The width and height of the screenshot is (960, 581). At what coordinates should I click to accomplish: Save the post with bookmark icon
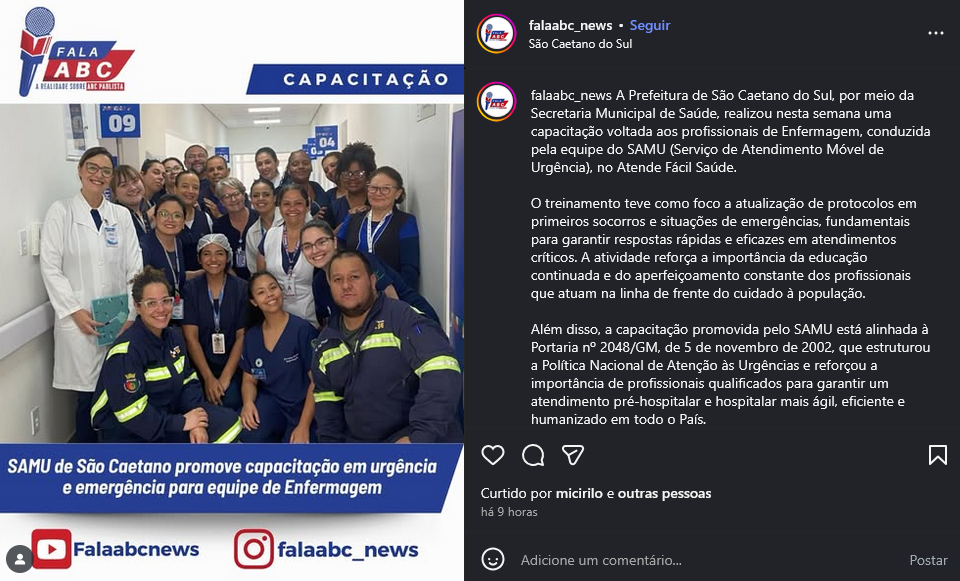(x=937, y=455)
